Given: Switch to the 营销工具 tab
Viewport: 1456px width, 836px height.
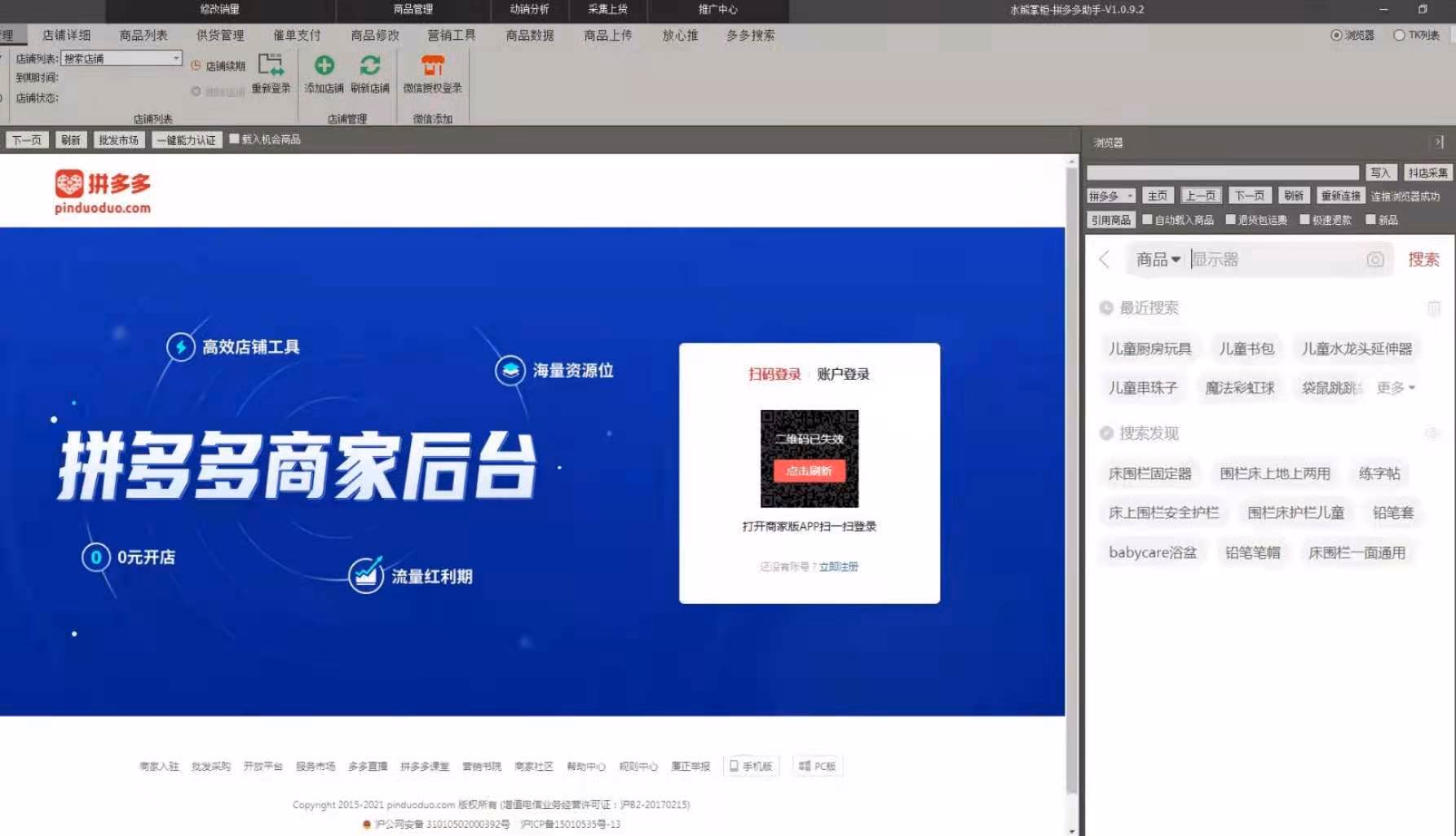Looking at the screenshot, I should [x=452, y=35].
